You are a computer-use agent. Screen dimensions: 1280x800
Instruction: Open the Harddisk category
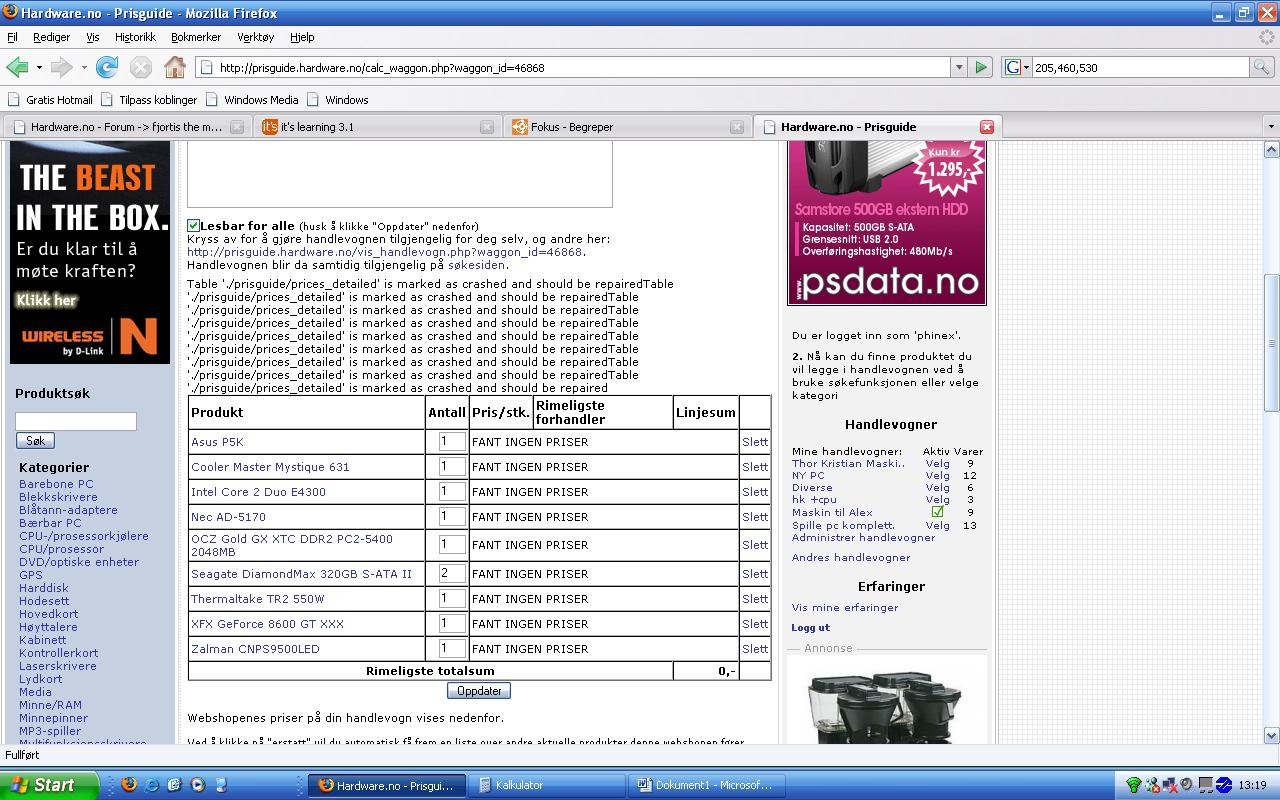(44, 588)
